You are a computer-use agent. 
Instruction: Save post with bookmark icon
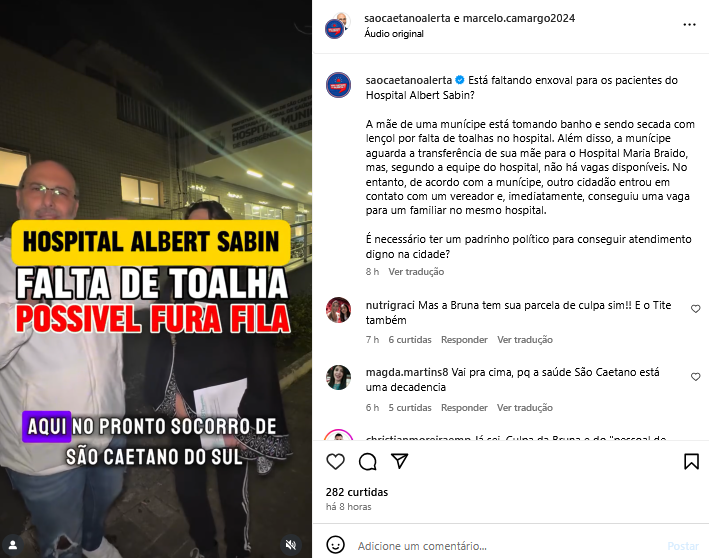coord(691,462)
